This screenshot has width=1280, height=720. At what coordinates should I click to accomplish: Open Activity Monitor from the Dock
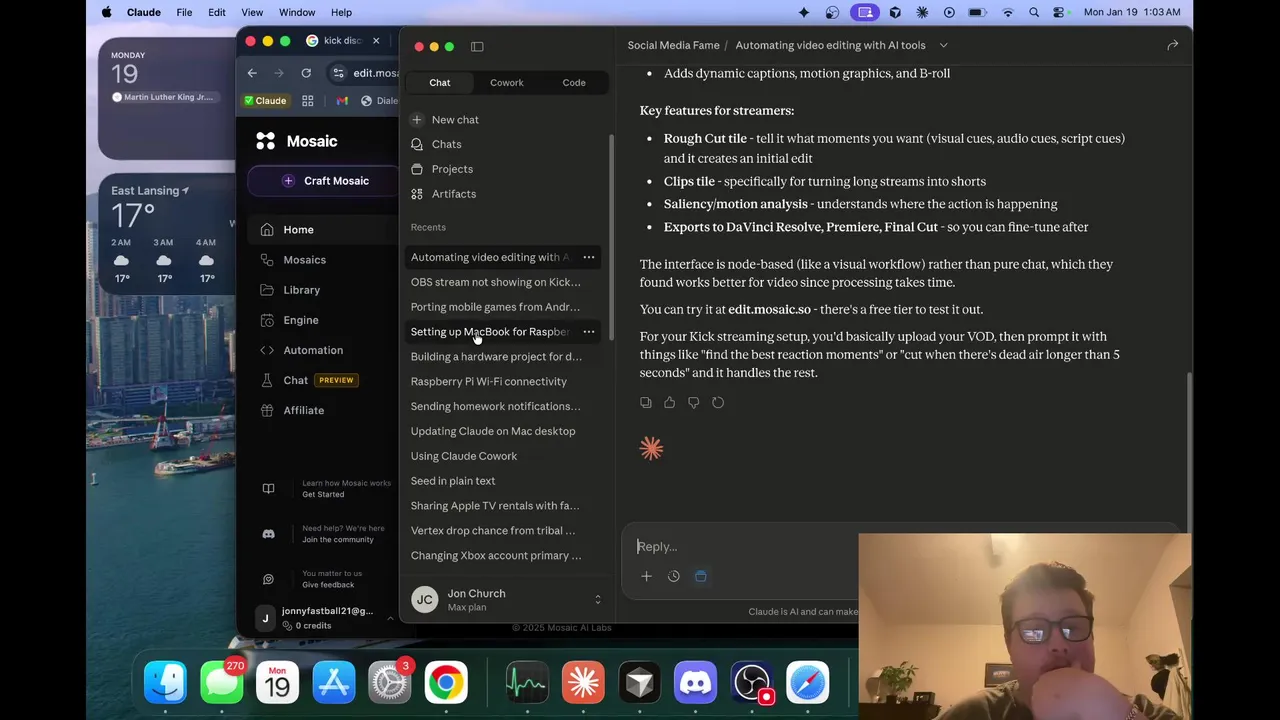(527, 683)
